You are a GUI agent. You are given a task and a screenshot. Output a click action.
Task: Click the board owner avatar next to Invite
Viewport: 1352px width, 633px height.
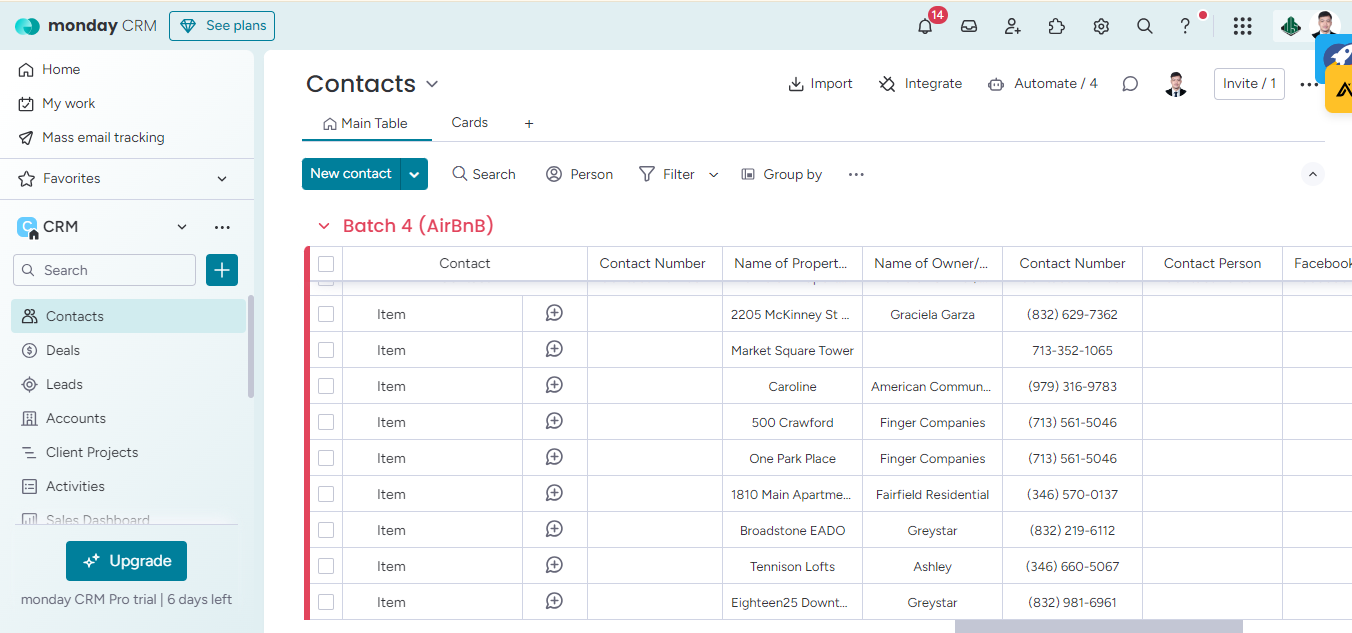(1176, 84)
